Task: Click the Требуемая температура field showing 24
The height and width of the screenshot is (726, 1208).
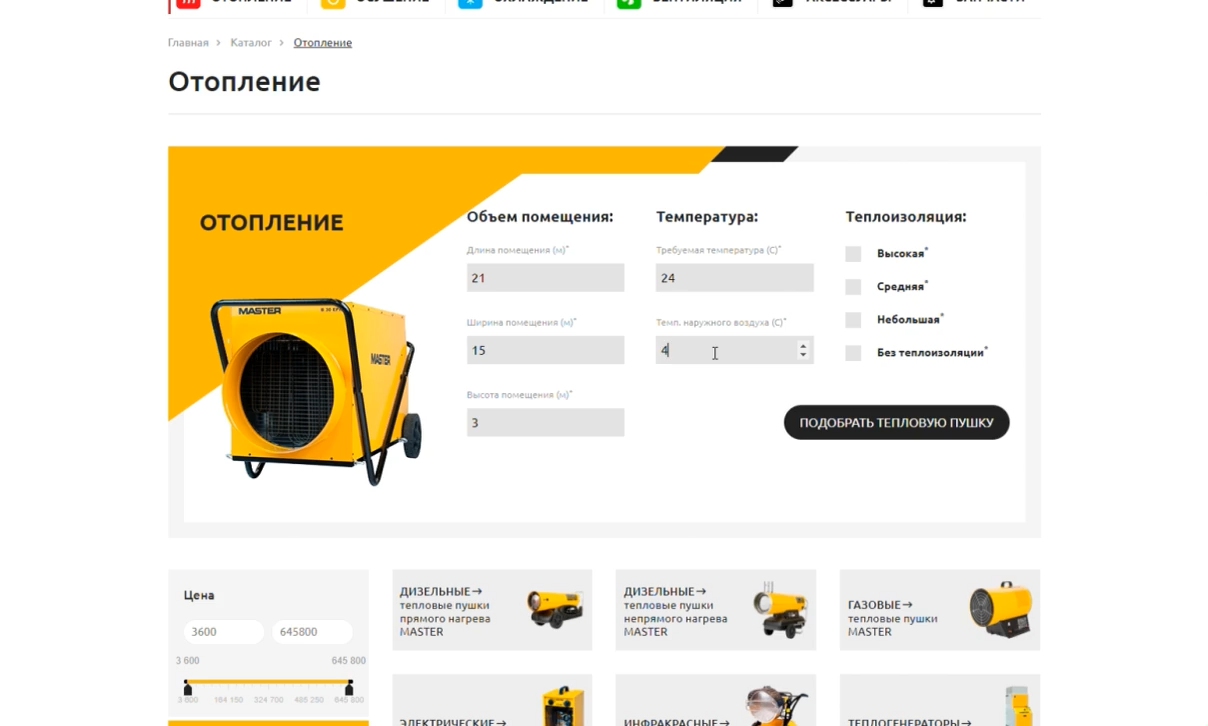Action: coord(734,278)
